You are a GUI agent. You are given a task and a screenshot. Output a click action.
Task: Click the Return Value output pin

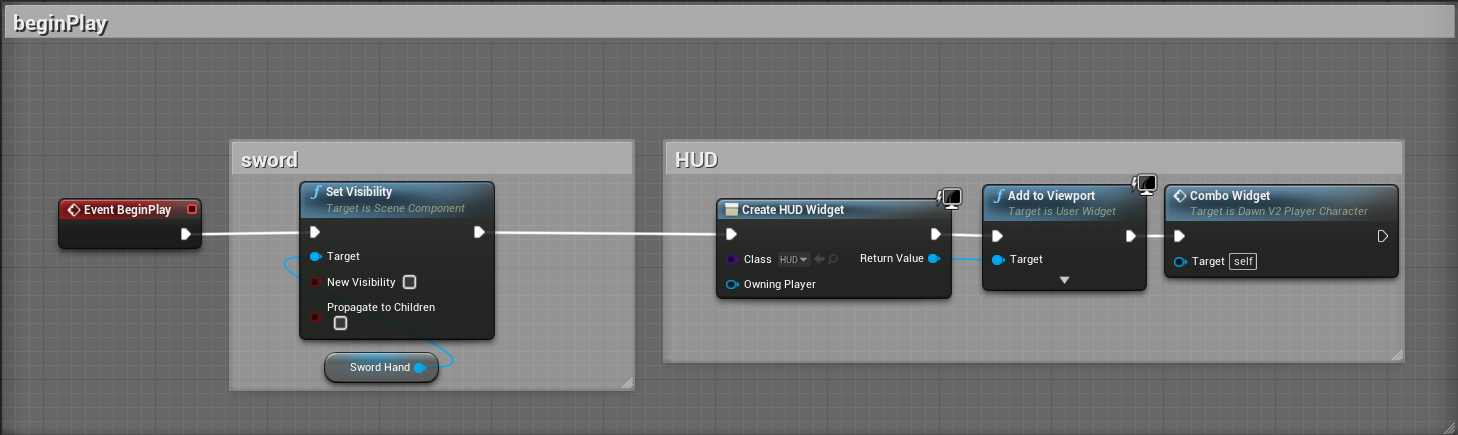pos(933,259)
